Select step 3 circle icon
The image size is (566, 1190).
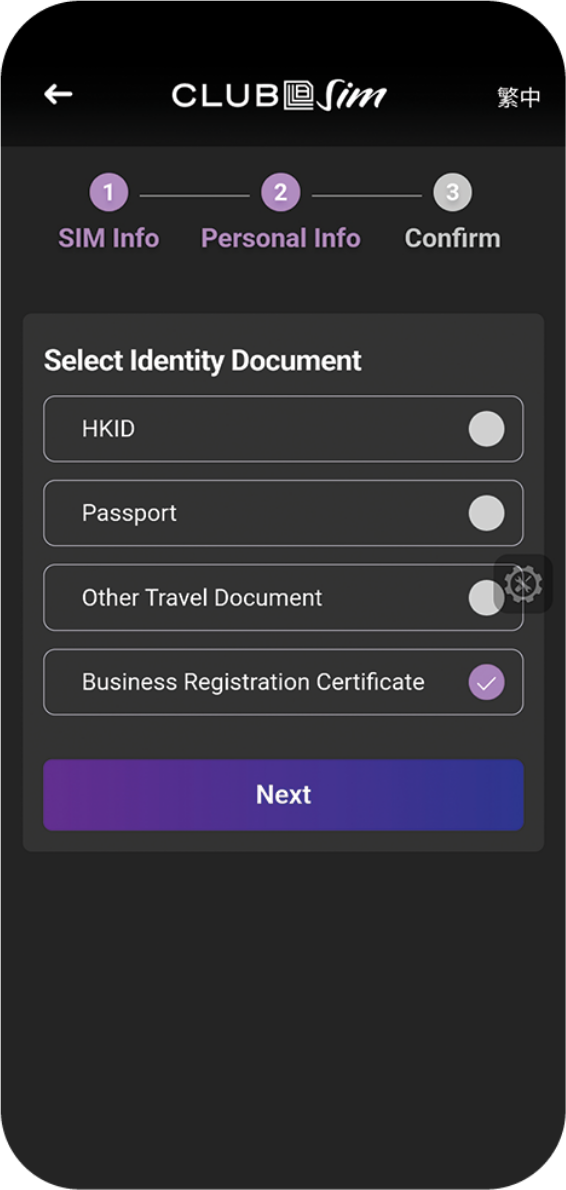click(452, 193)
